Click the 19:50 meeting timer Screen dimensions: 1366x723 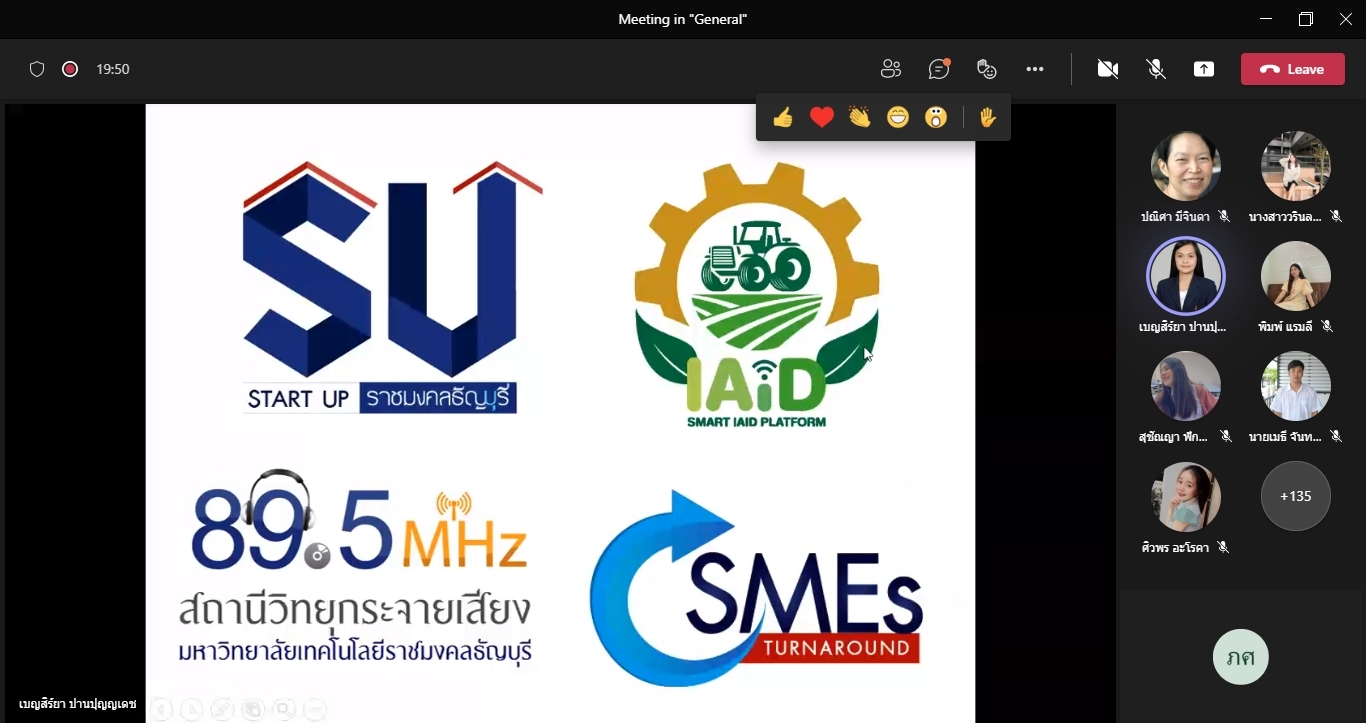pos(113,69)
